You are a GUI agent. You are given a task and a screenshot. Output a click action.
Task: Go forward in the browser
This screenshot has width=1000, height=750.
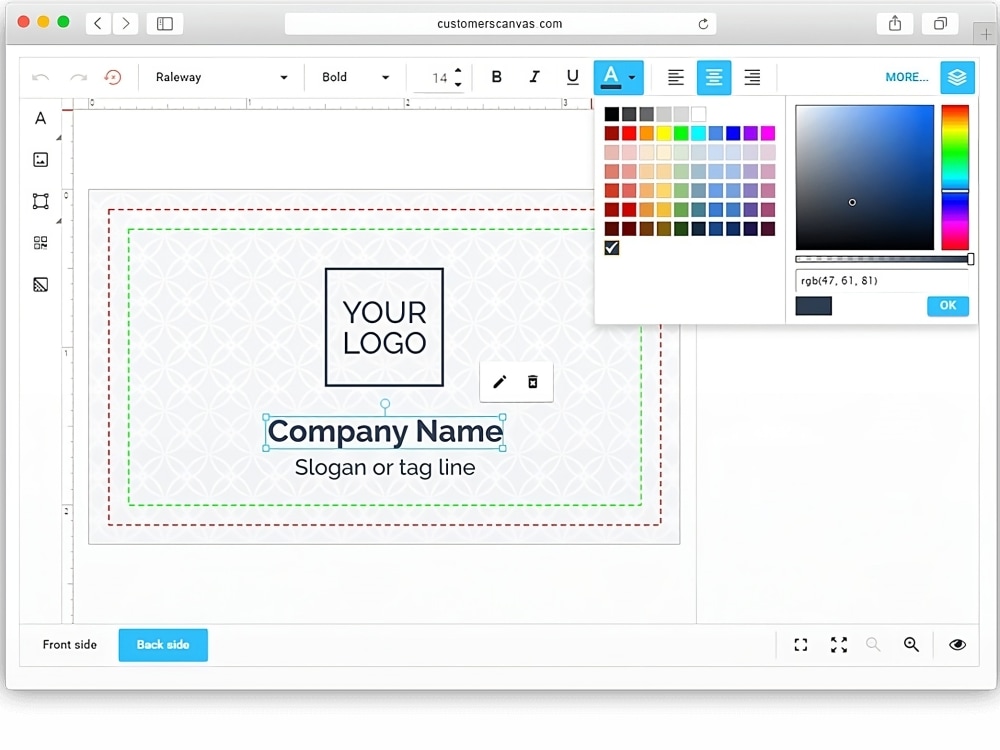pos(126,24)
